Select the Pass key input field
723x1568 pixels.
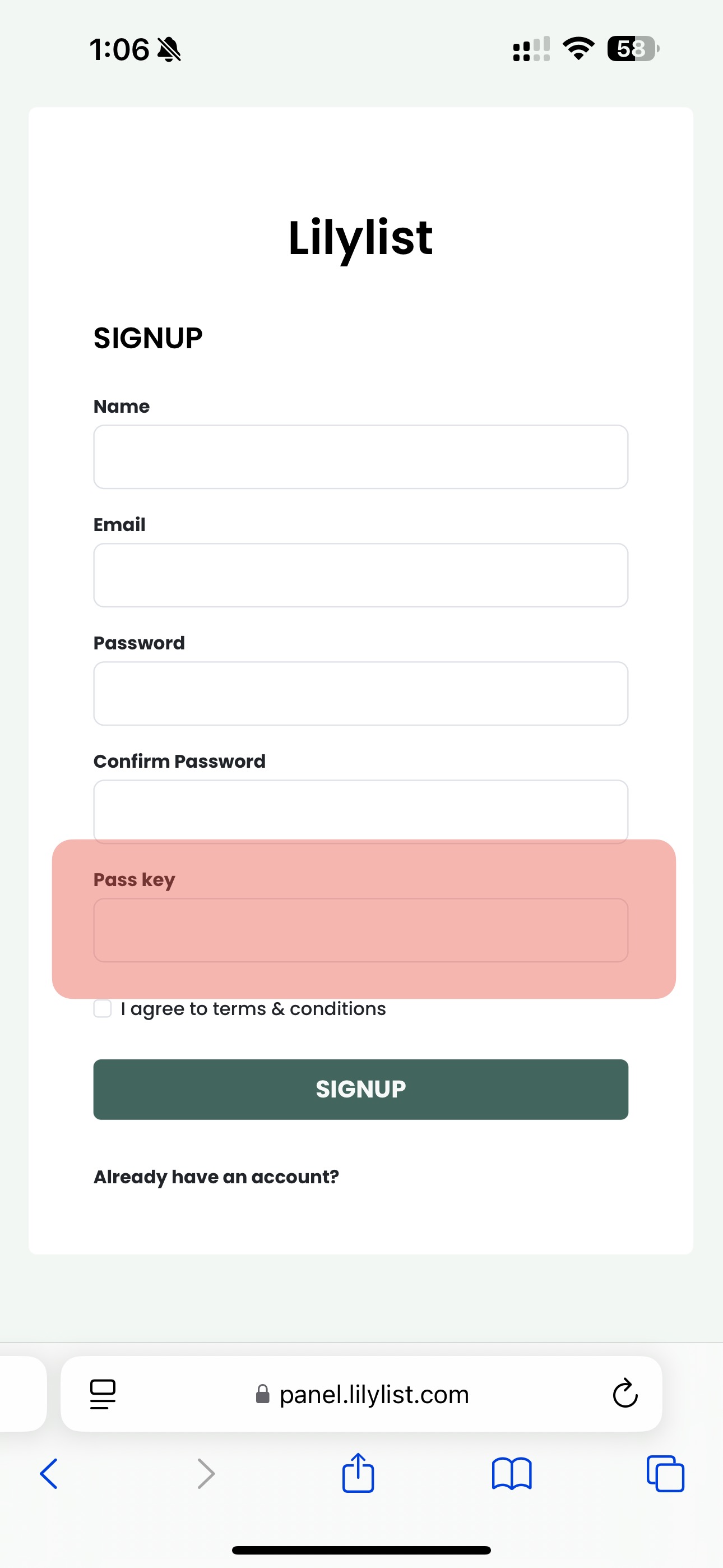361,930
